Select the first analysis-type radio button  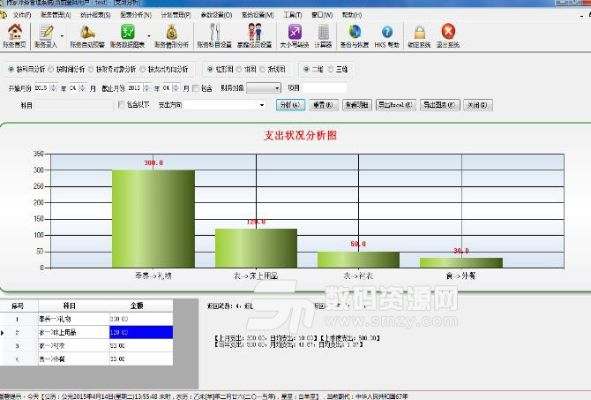click(11, 69)
